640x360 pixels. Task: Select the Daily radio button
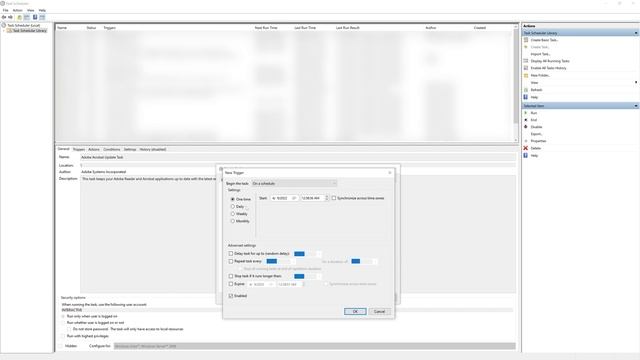(x=233, y=207)
